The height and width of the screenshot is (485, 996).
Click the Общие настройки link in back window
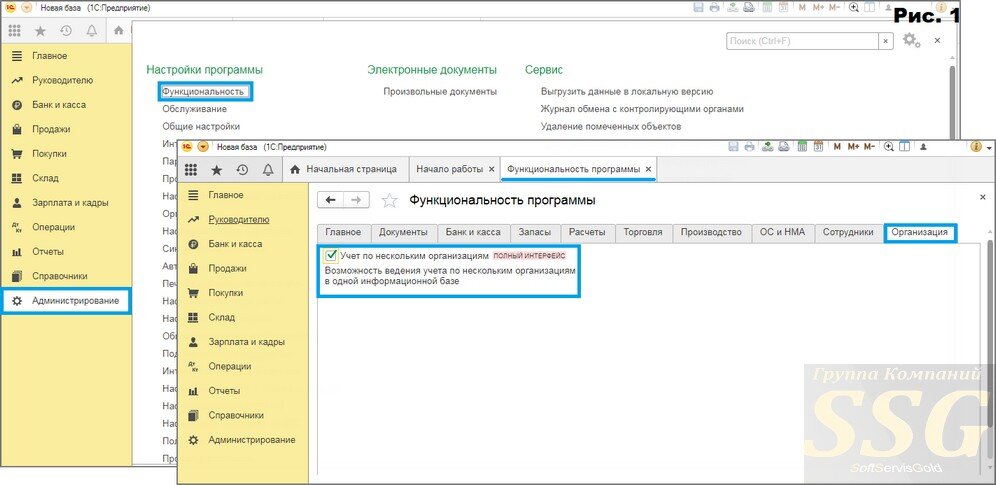click(201, 126)
